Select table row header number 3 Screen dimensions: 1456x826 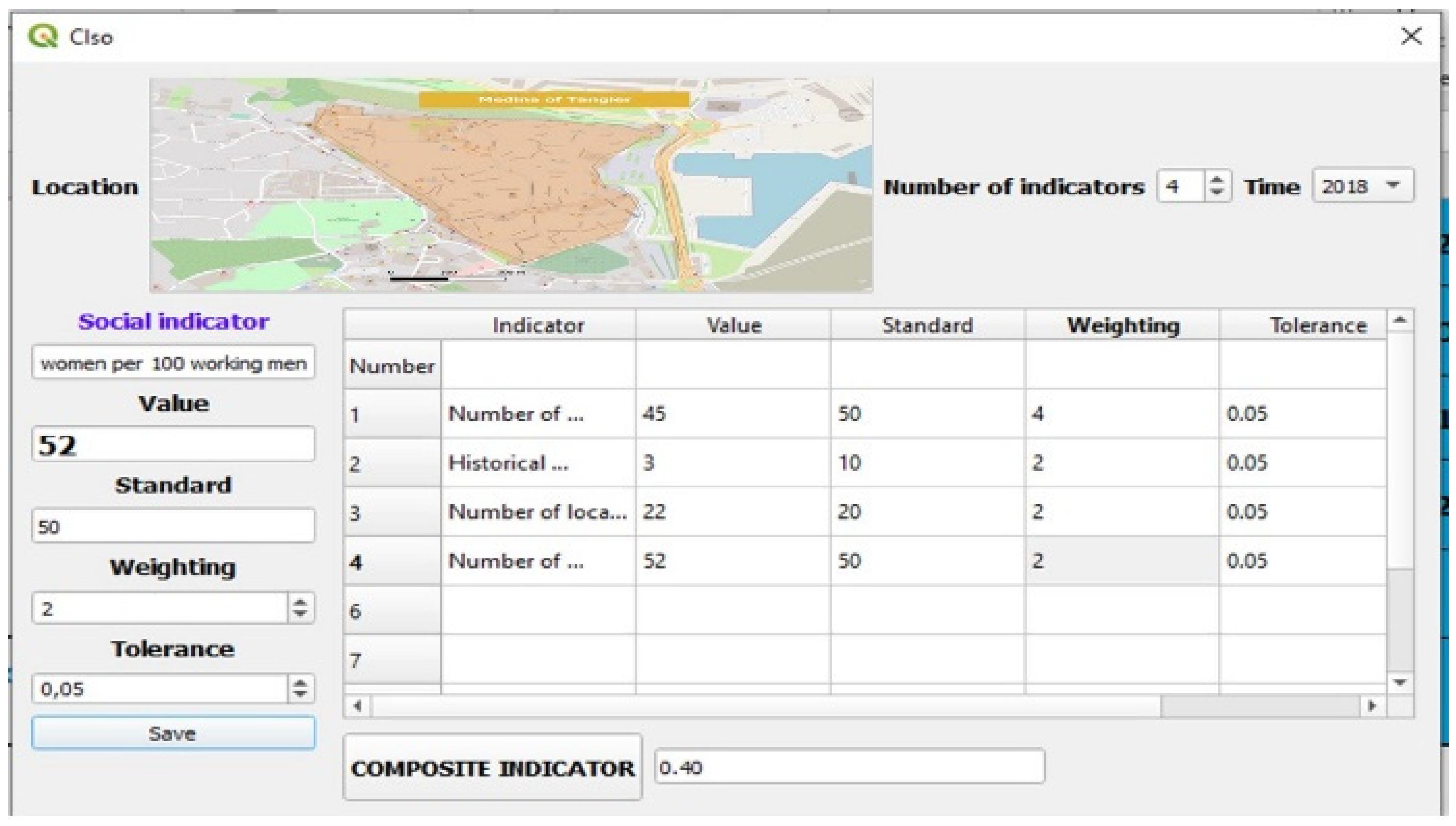pos(391,513)
